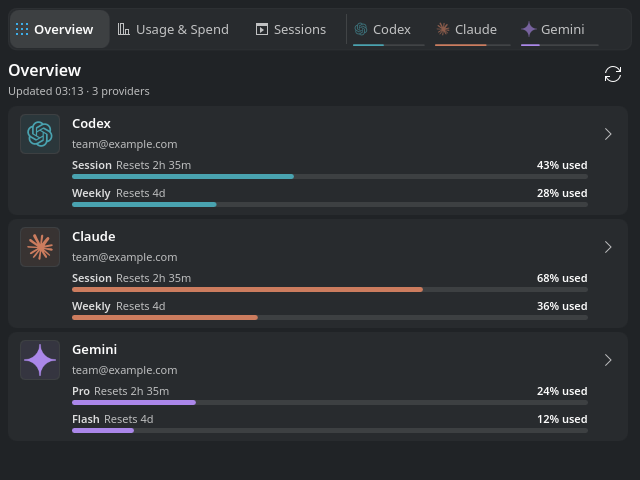640x480 pixels.
Task: Click the email under Claude
Action: point(124,258)
